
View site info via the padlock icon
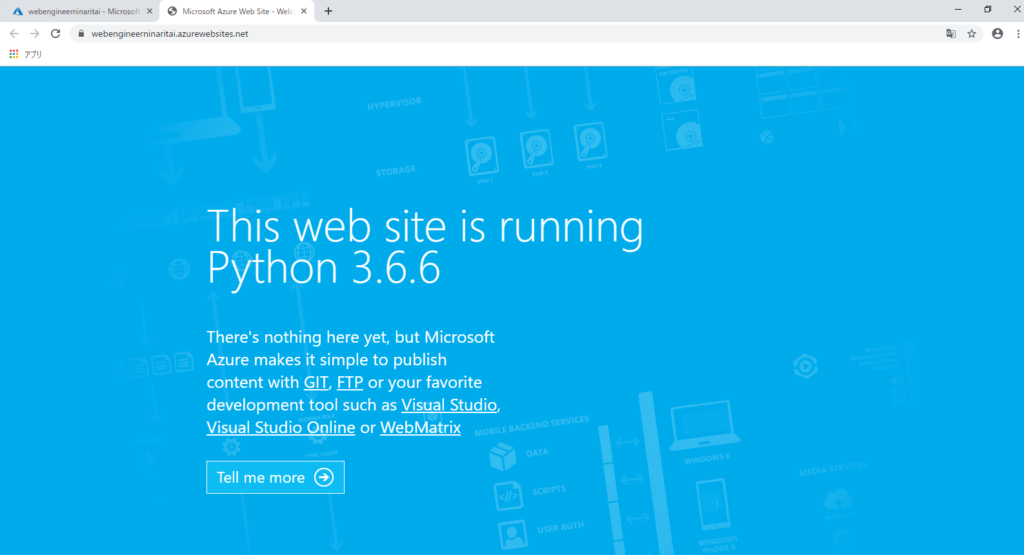pyautogui.click(x=81, y=34)
